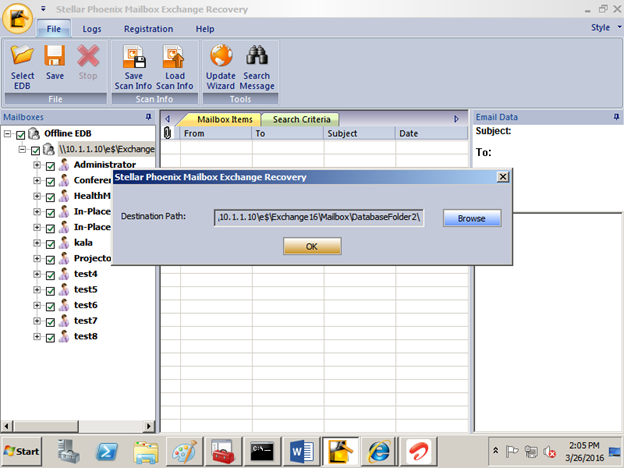Expand the test8 mailbox node
Screen dimensions: 624x468
click(x=37, y=336)
